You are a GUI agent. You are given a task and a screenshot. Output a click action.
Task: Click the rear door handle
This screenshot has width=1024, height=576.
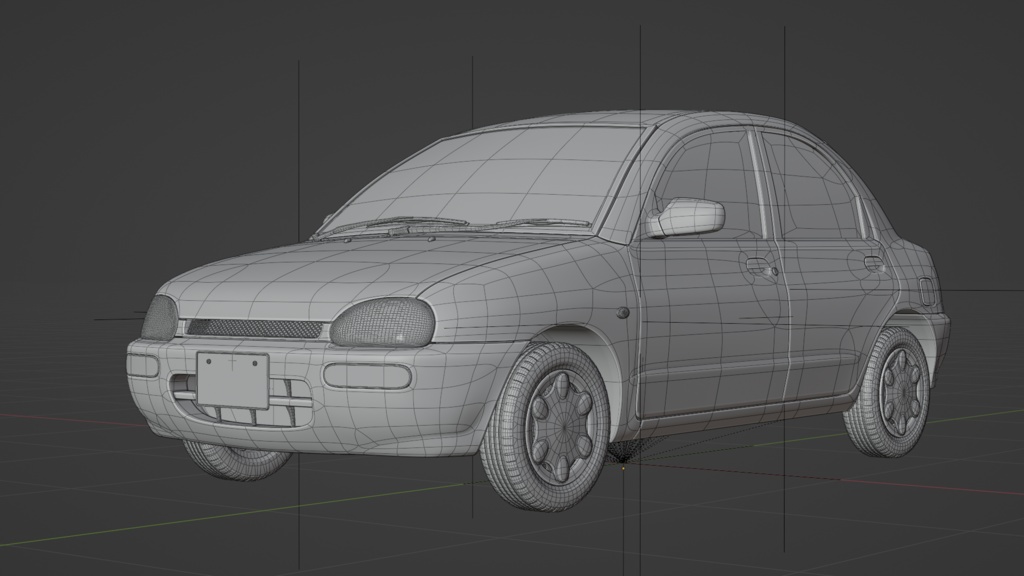pyautogui.click(x=874, y=264)
